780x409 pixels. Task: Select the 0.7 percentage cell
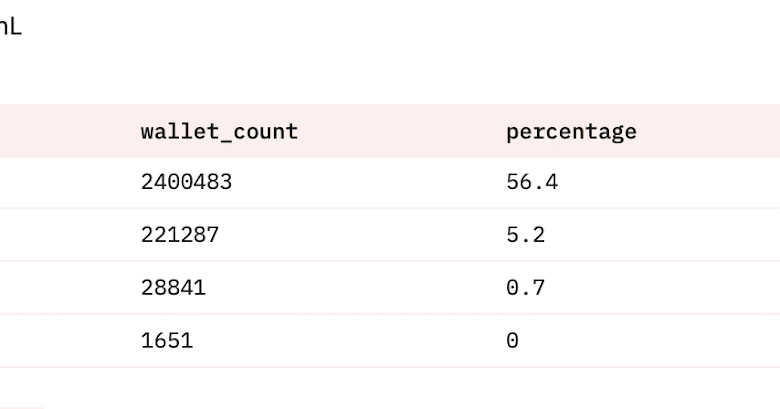coord(525,288)
